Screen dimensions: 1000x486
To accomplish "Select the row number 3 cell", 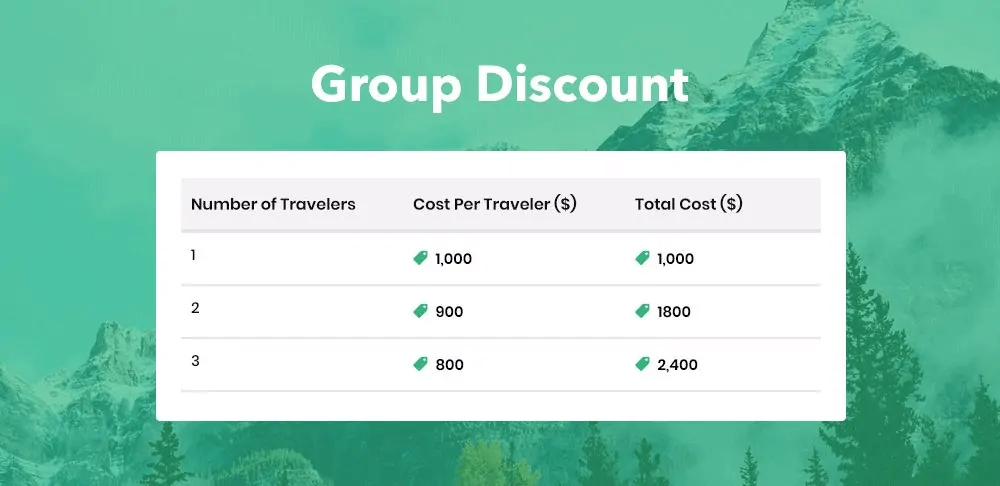I will point(195,361).
